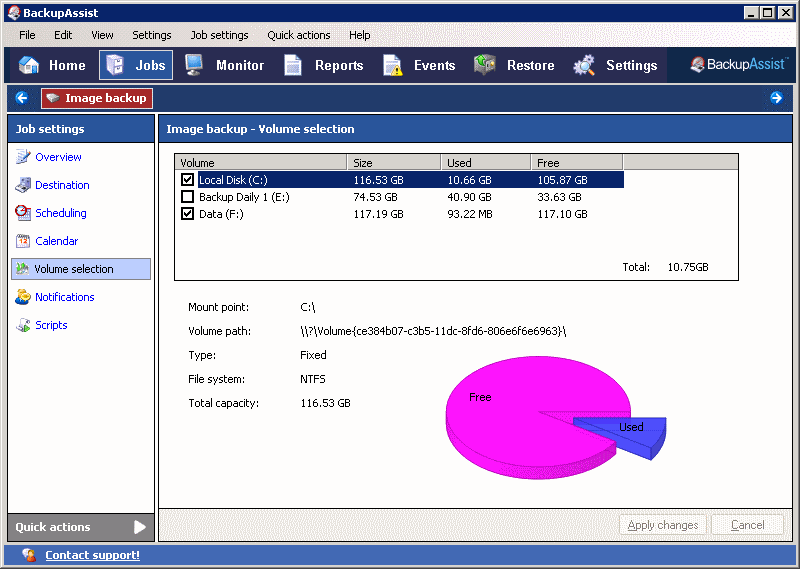Click the Settings gear magnifier icon
The image size is (800, 569).
click(x=584, y=65)
